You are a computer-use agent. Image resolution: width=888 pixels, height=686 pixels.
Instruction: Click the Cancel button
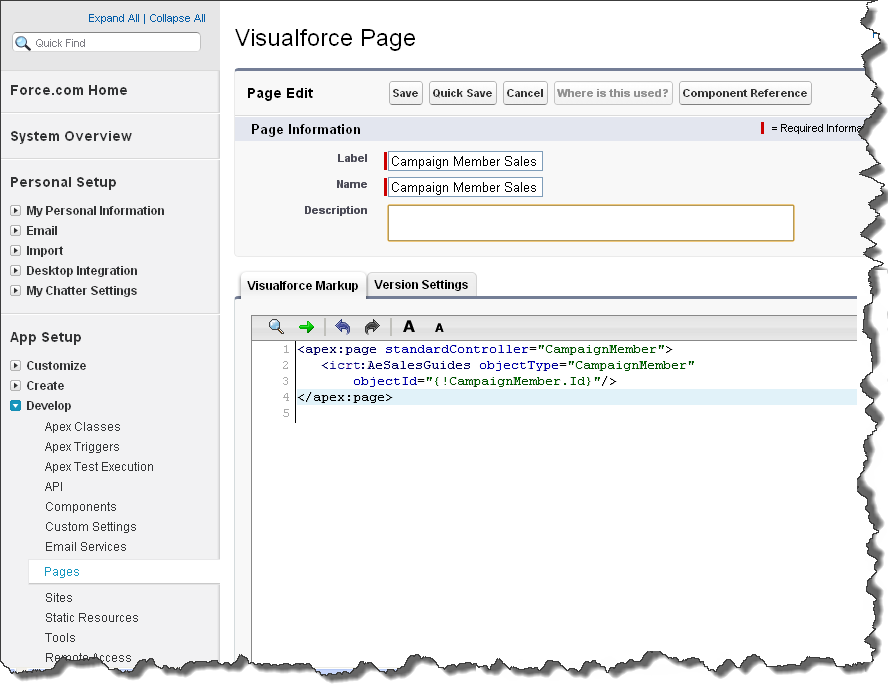(x=524, y=93)
